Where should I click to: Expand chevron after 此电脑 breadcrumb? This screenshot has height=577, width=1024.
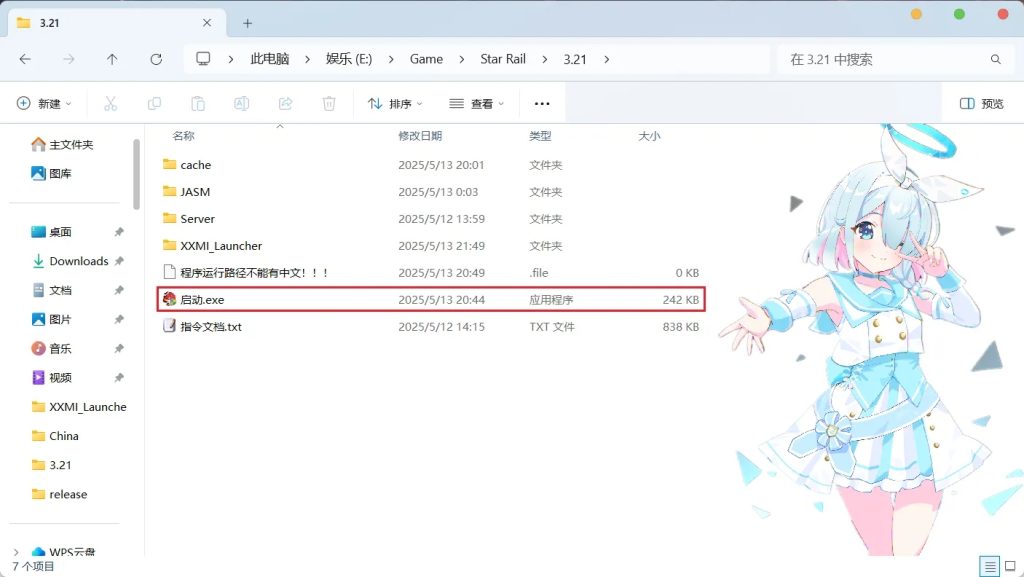(307, 59)
